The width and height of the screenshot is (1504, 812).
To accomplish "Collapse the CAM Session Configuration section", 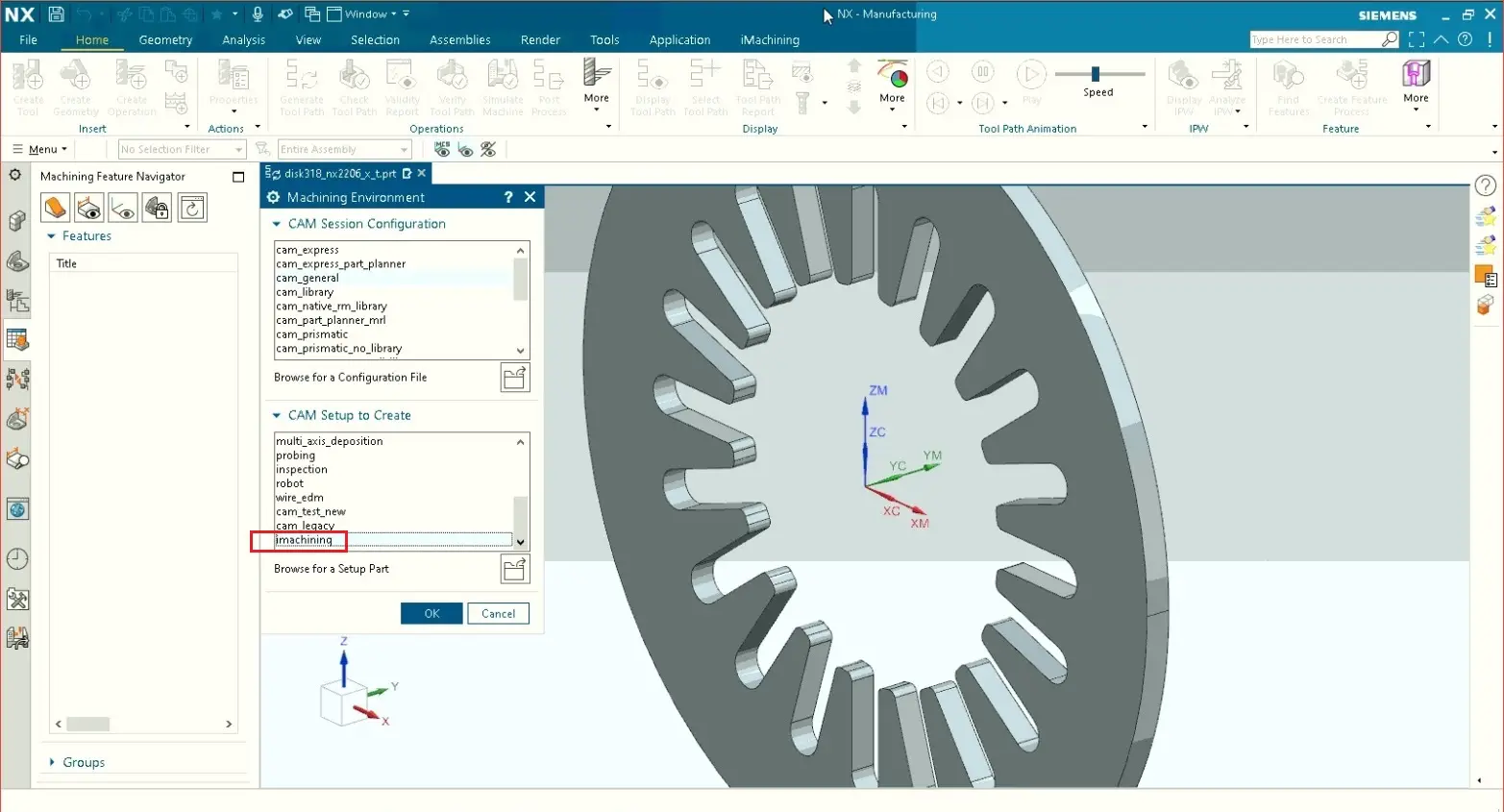I will point(277,224).
